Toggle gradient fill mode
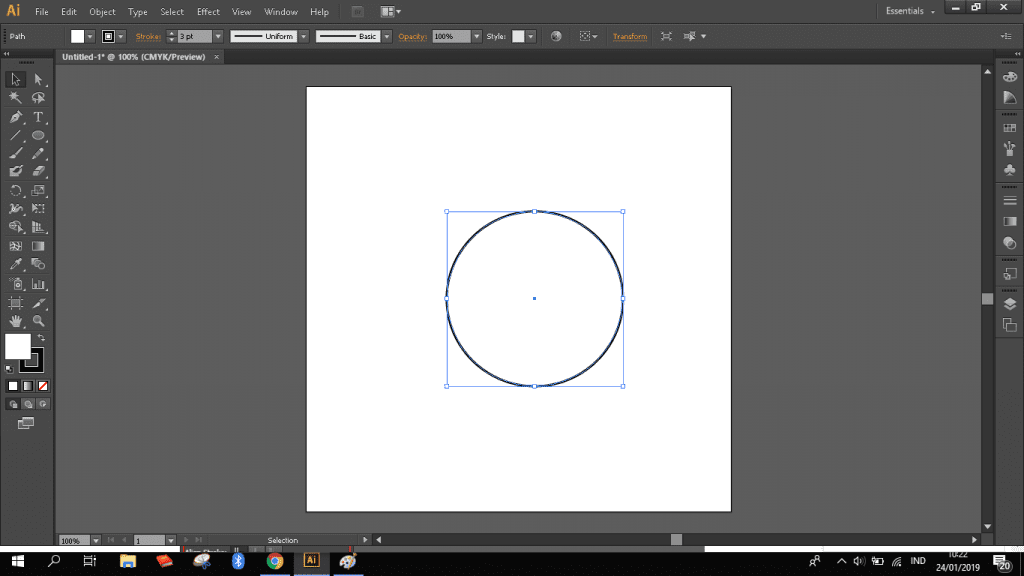The image size is (1024, 576). point(27,384)
